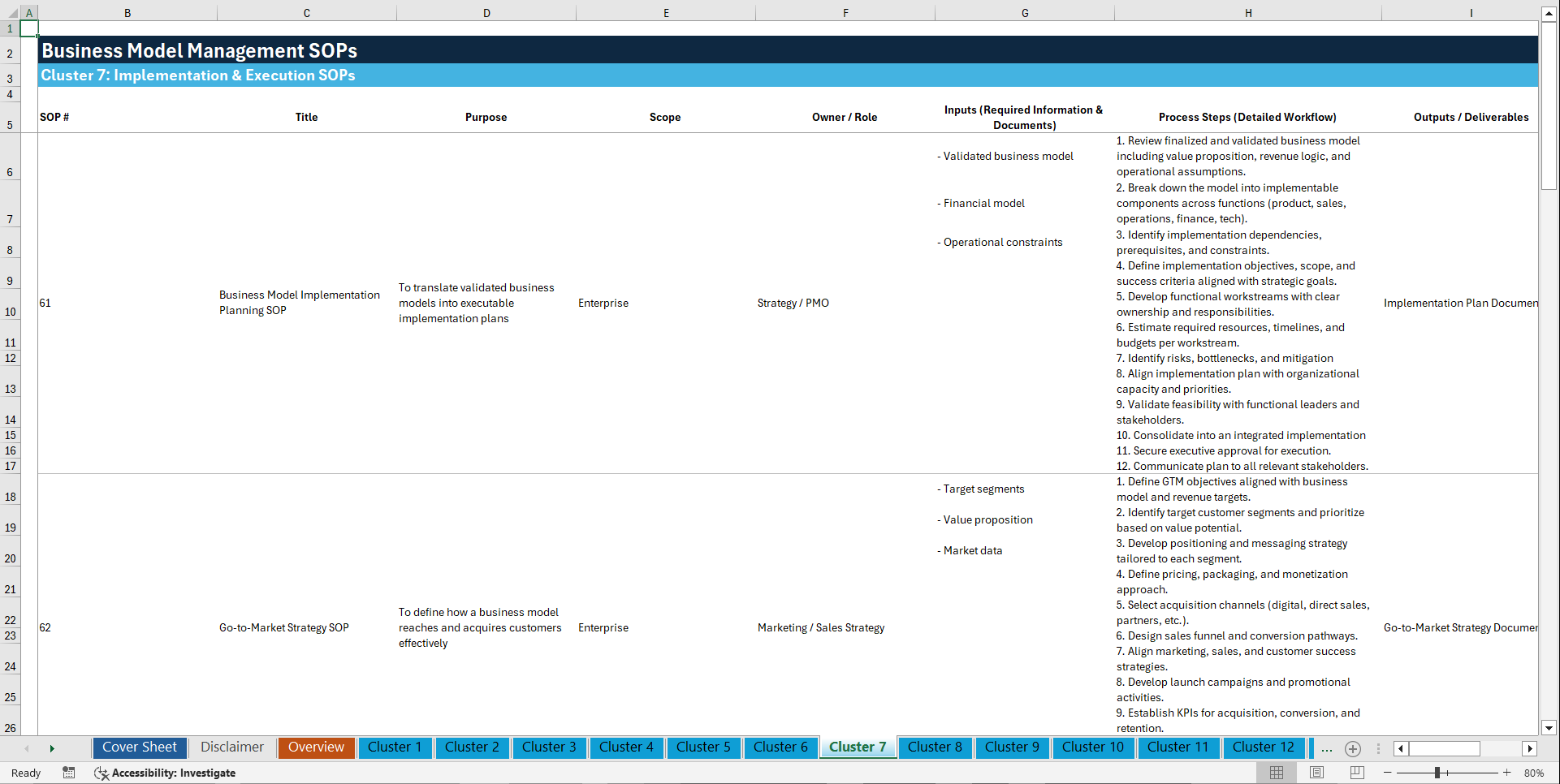Screen dimensions: 1560x784
Task: Switch to Page Break Preview
Action: click(x=1356, y=773)
